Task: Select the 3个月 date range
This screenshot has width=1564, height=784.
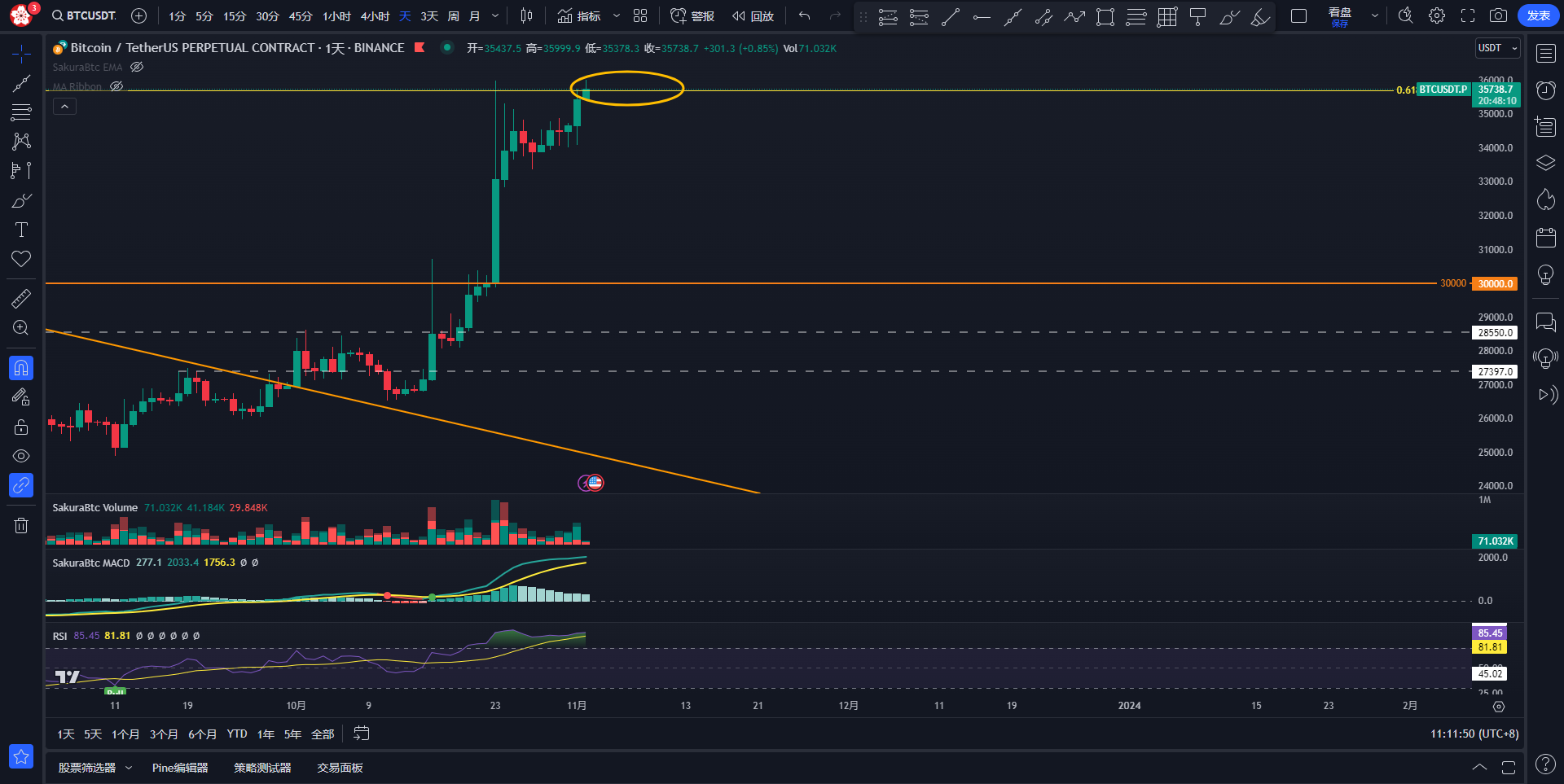Action: click(164, 734)
